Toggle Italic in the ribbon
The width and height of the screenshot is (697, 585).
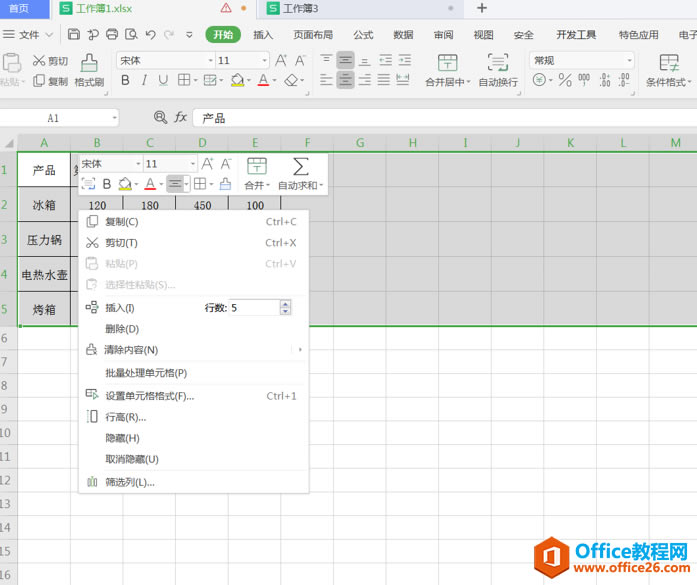[x=144, y=80]
